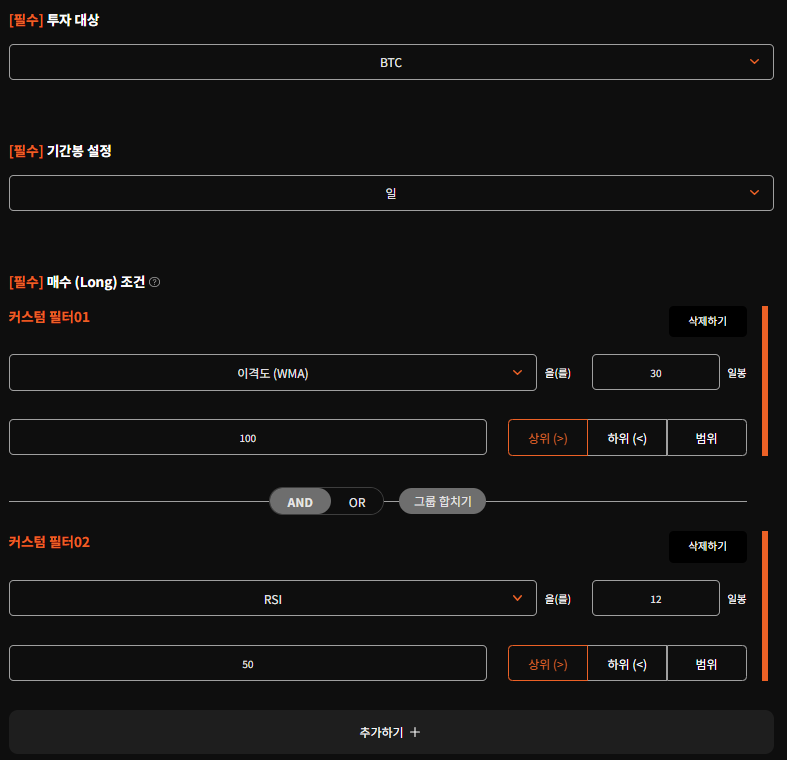787x760 pixels.
Task: Open the RSI indicator dropdown
Action: pos(273,598)
